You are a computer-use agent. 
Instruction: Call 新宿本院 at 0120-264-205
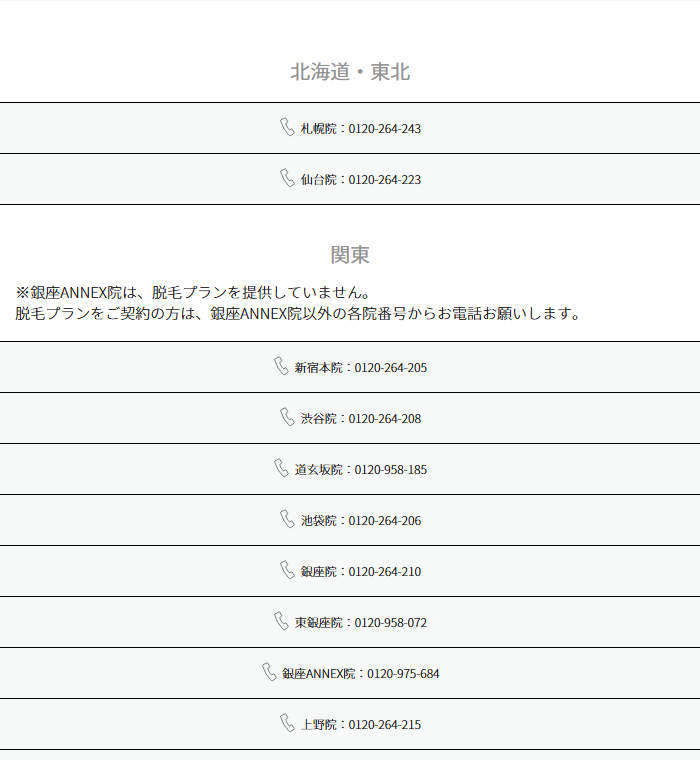350,367
